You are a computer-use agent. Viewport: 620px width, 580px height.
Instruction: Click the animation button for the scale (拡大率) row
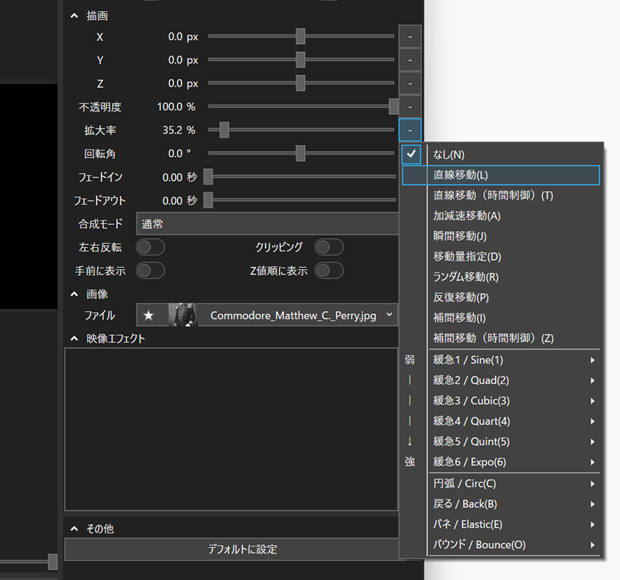[410, 130]
